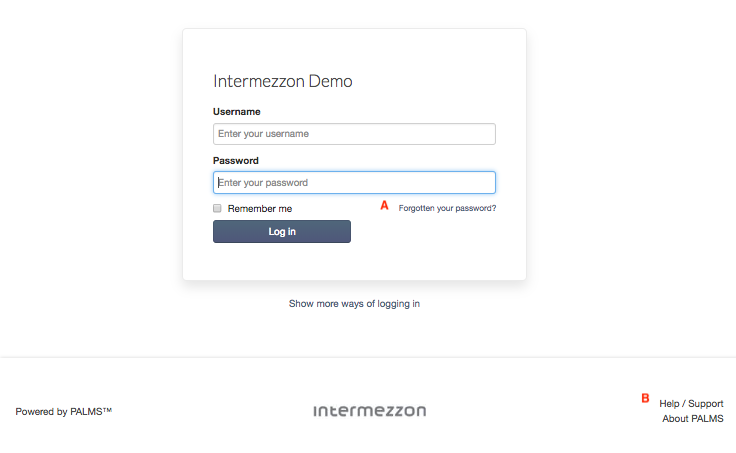Click the bold Username label
The image size is (736, 453).
237,112
